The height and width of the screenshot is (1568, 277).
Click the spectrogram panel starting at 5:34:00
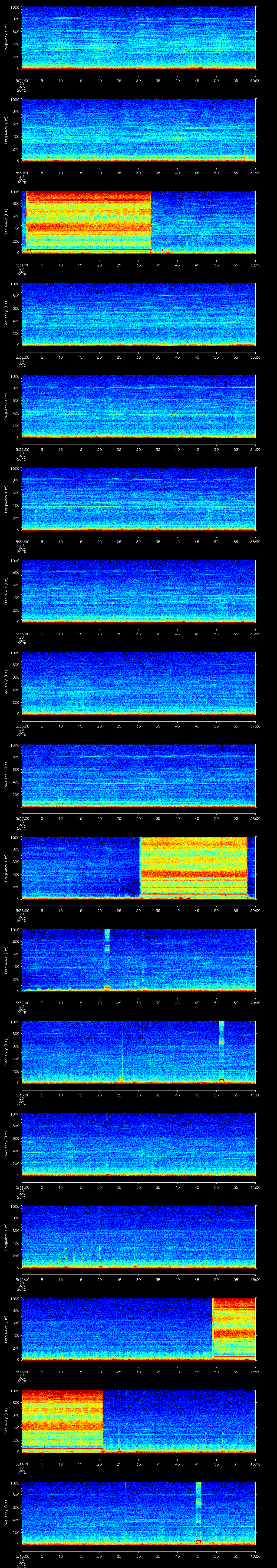point(139,499)
